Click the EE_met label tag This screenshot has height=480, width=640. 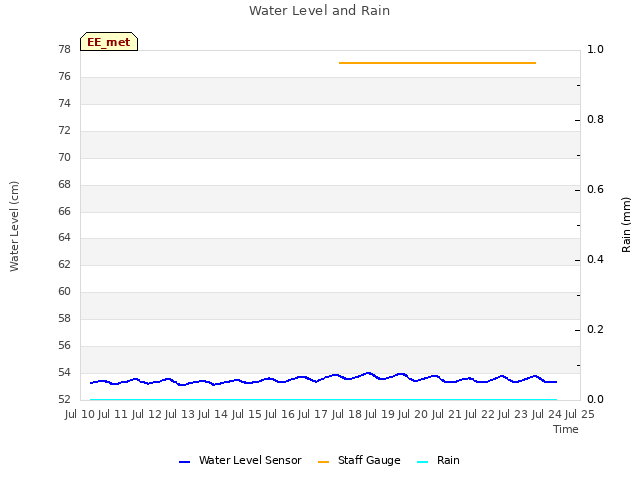tap(109, 42)
